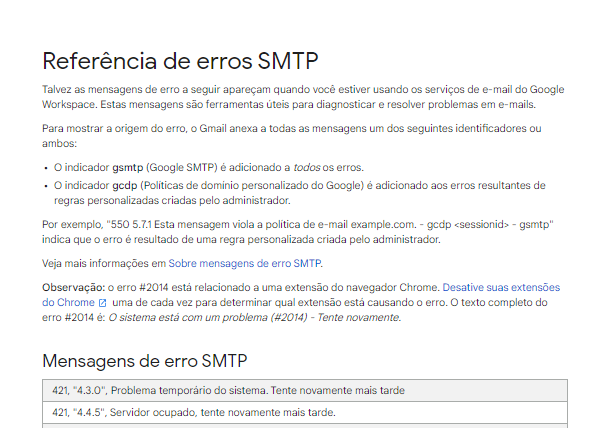This screenshot has width=604, height=428.
Task: Click the "Para mostrar a origem do erro" paragraph
Action: (292, 135)
